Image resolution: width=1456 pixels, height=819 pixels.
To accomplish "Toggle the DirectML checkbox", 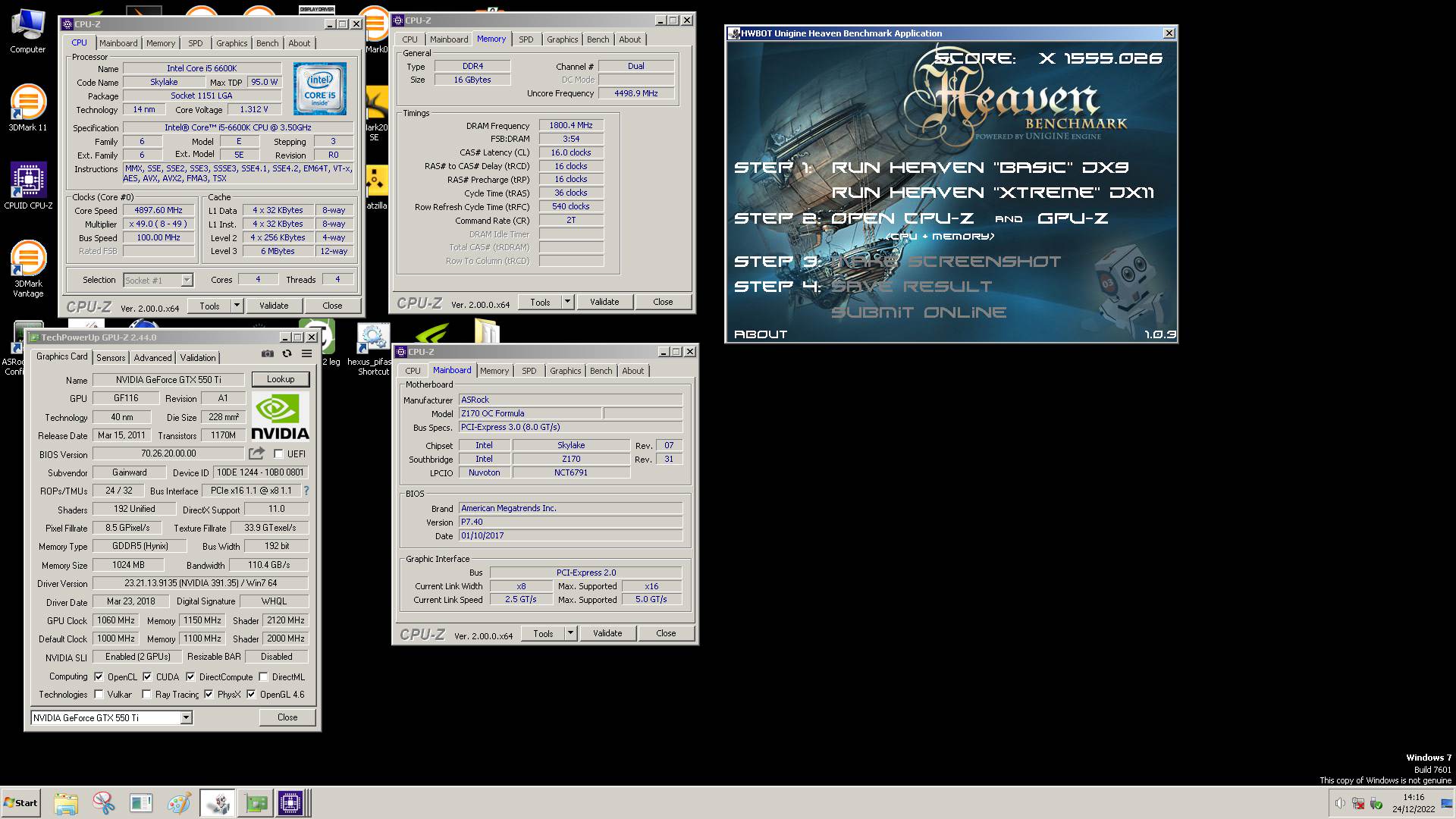I will tap(263, 676).
